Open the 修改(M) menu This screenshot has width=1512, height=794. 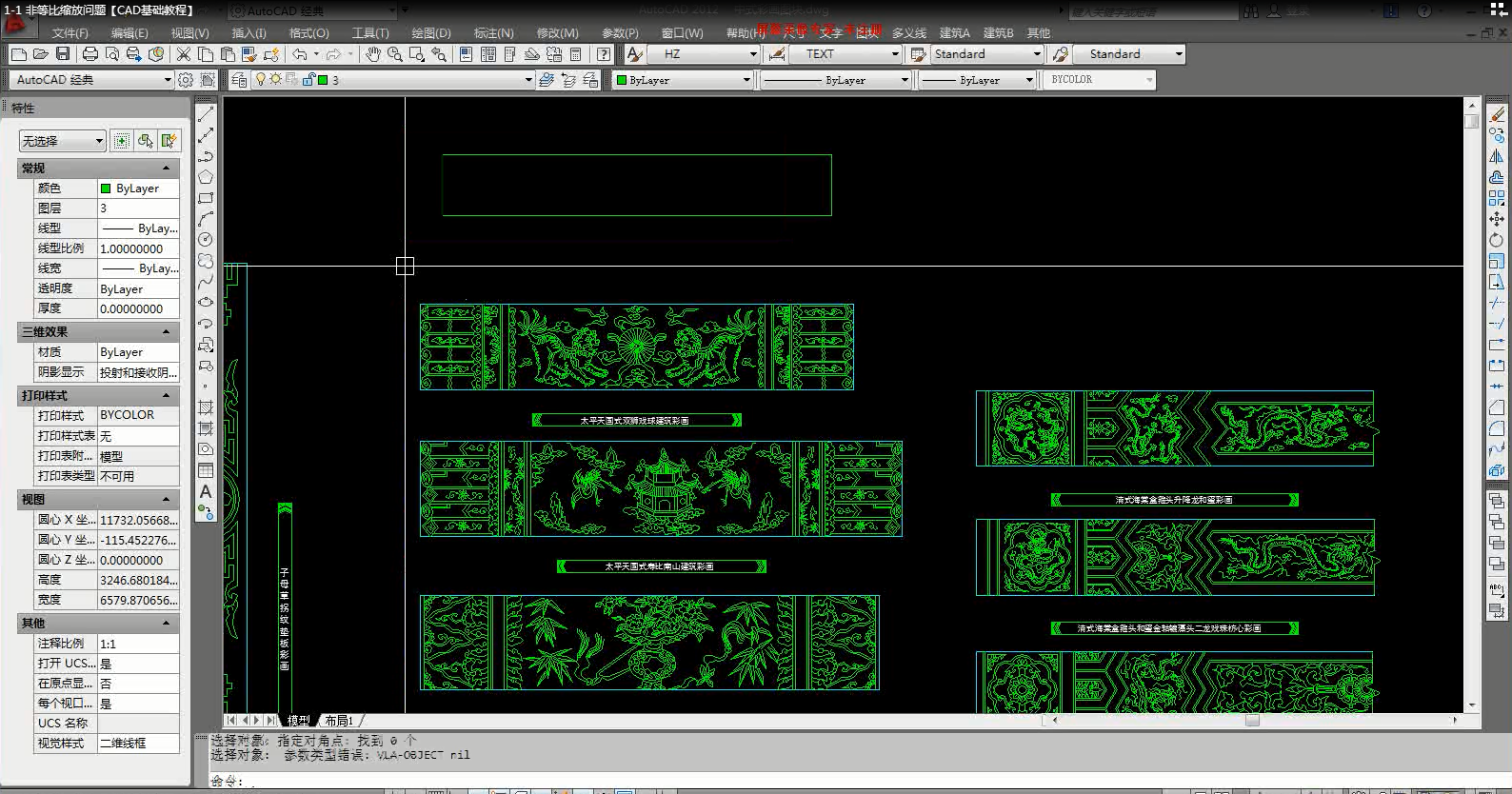point(557,32)
